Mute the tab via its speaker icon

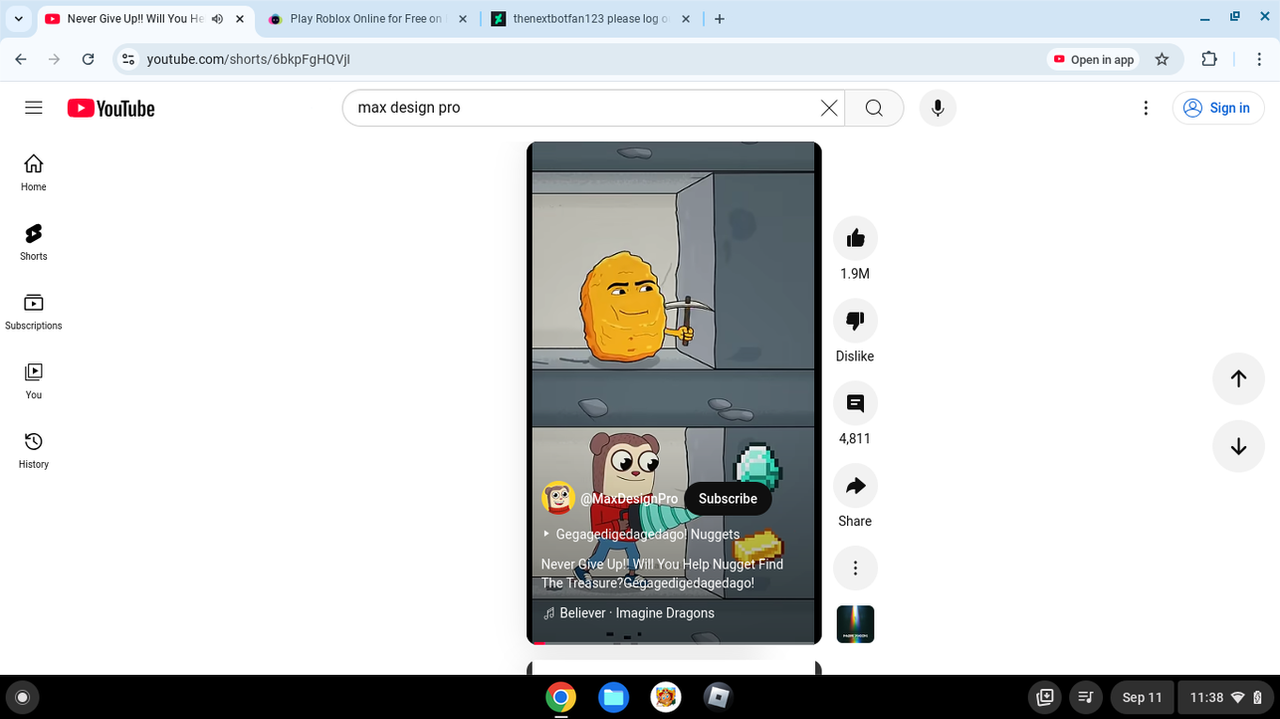click(218, 19)
